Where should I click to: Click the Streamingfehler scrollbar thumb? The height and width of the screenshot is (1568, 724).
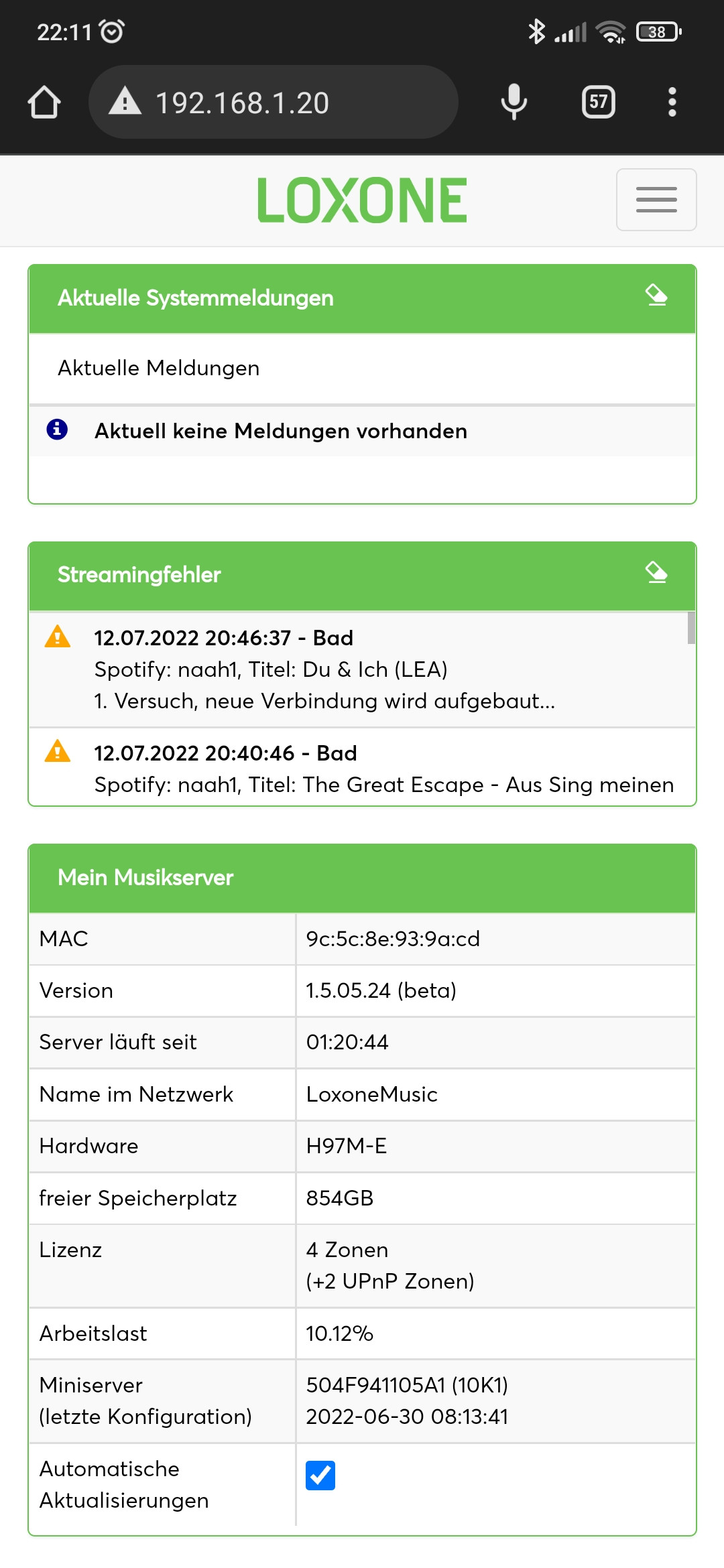point(691,628)
